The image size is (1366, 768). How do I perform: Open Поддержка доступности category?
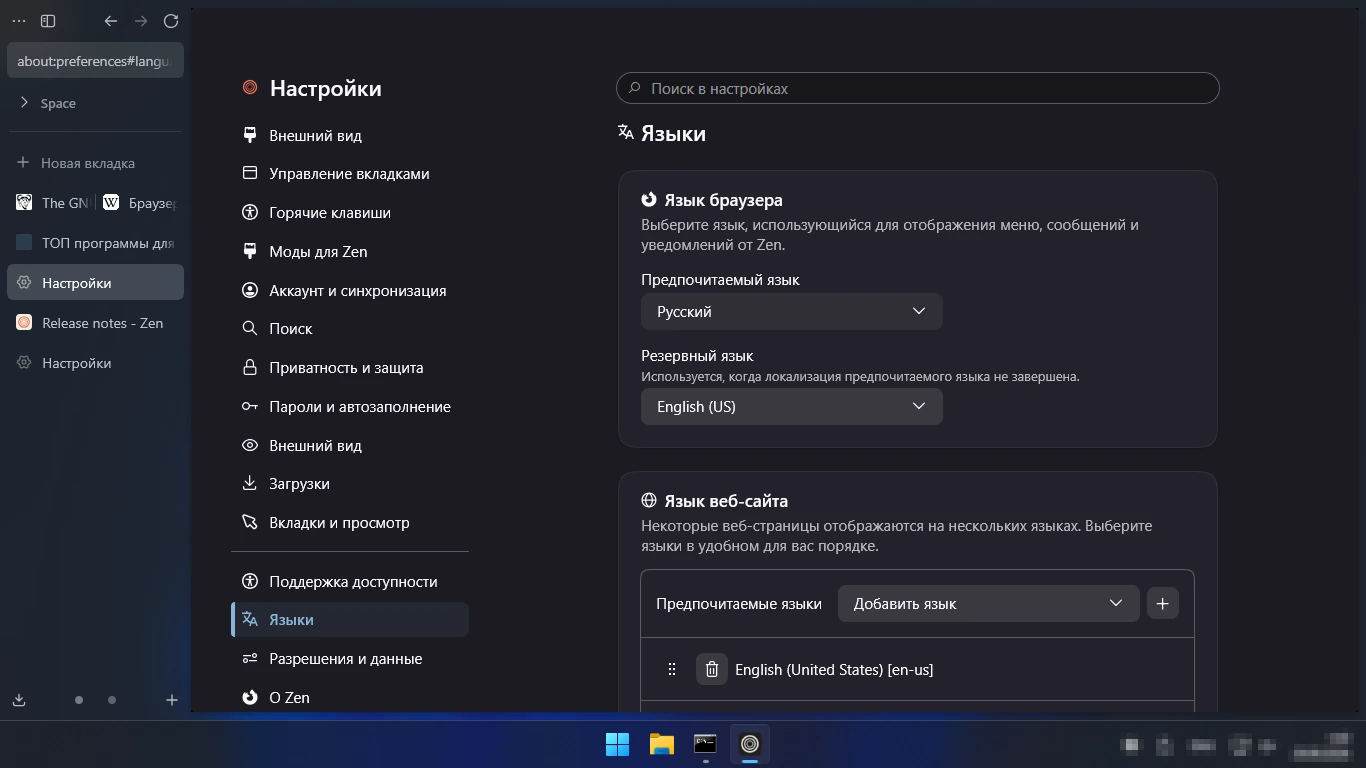(x=350, y=582)
